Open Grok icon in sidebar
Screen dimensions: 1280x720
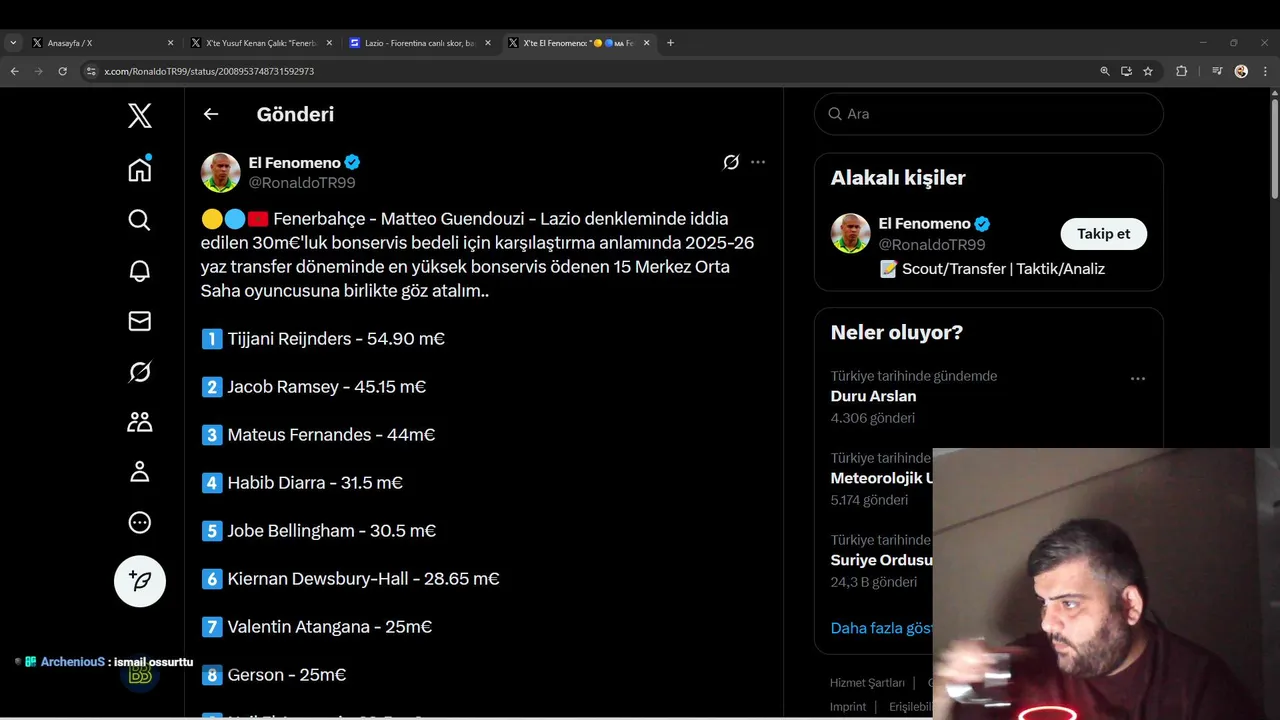tap(140, 372)
